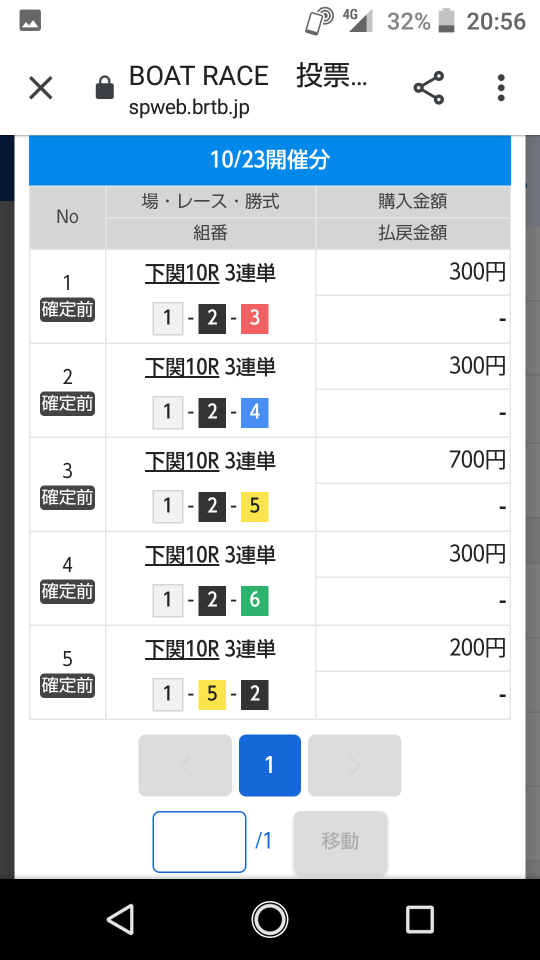The width and height of the screenshot is (540, 960).
Task: Open 下関10R link in row 3
Action: (x=182, y=461)
